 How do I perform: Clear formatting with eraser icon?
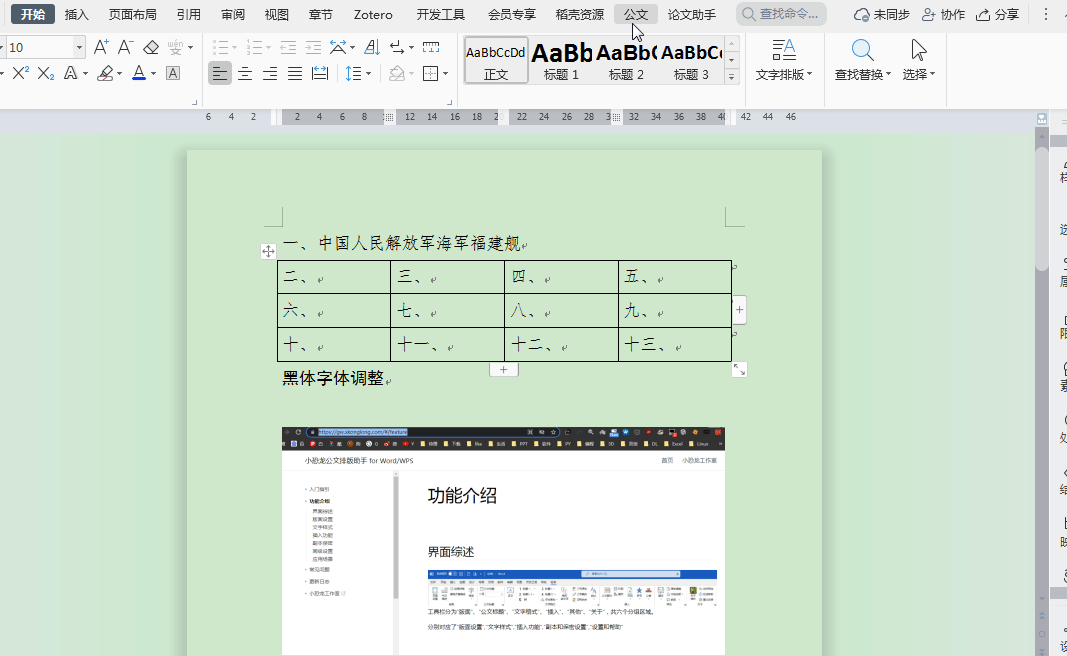[x=151, y=47]
